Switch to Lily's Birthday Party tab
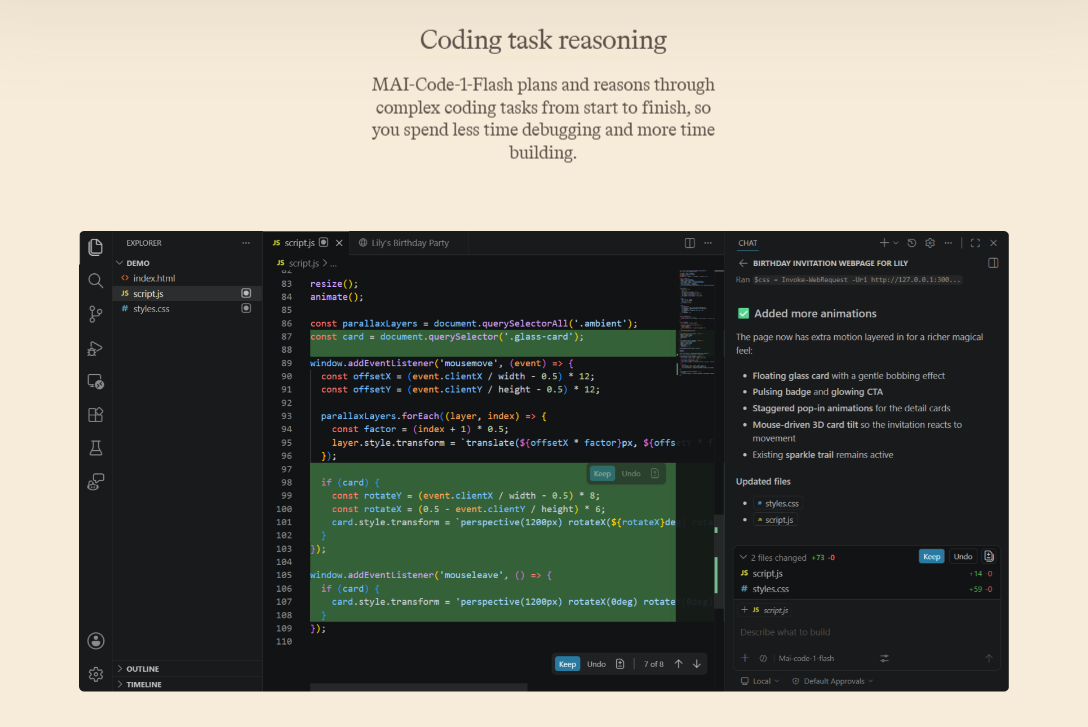 click(409, 243)
